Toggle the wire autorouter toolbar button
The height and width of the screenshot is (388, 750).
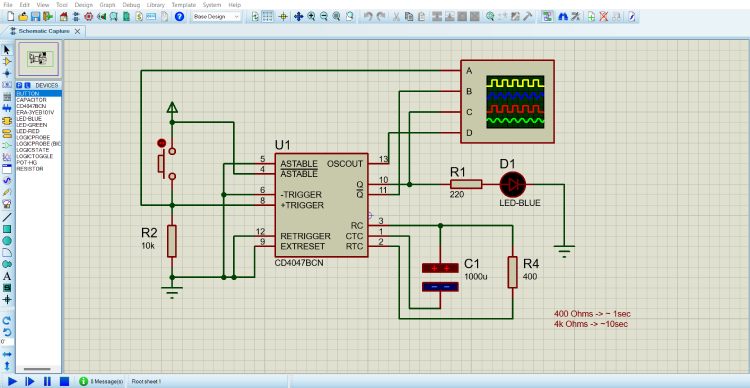pyautogui.click(x=548, y=16)
